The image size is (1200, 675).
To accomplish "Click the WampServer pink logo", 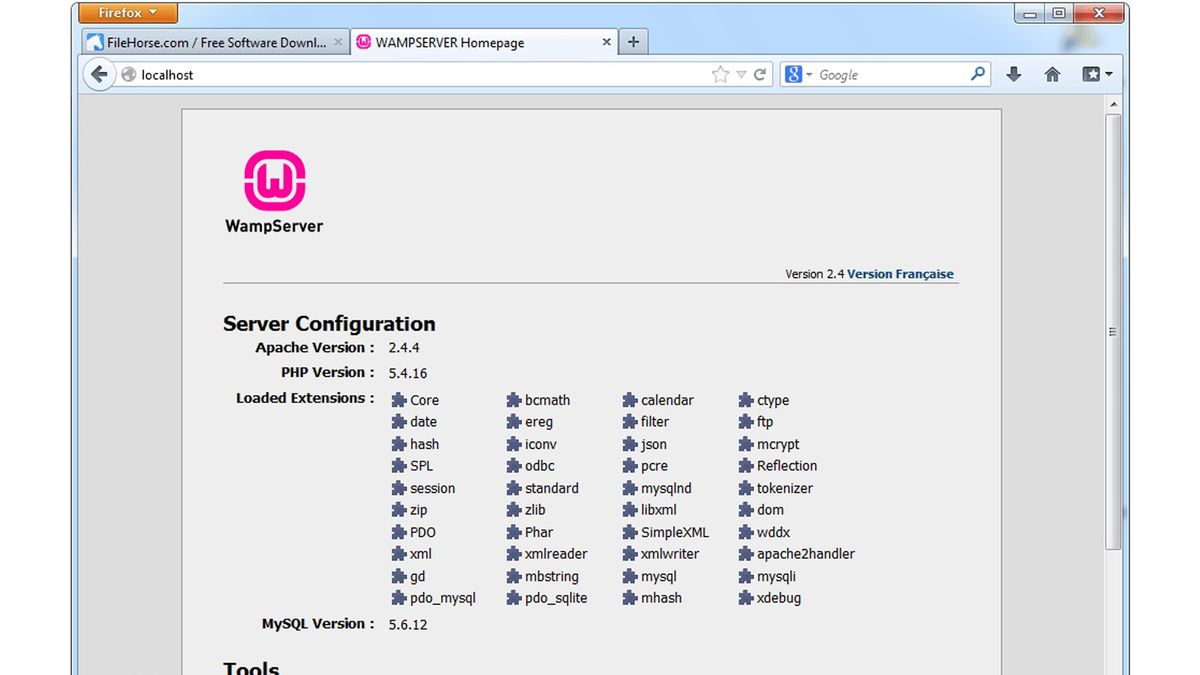I will pos(273,182).
